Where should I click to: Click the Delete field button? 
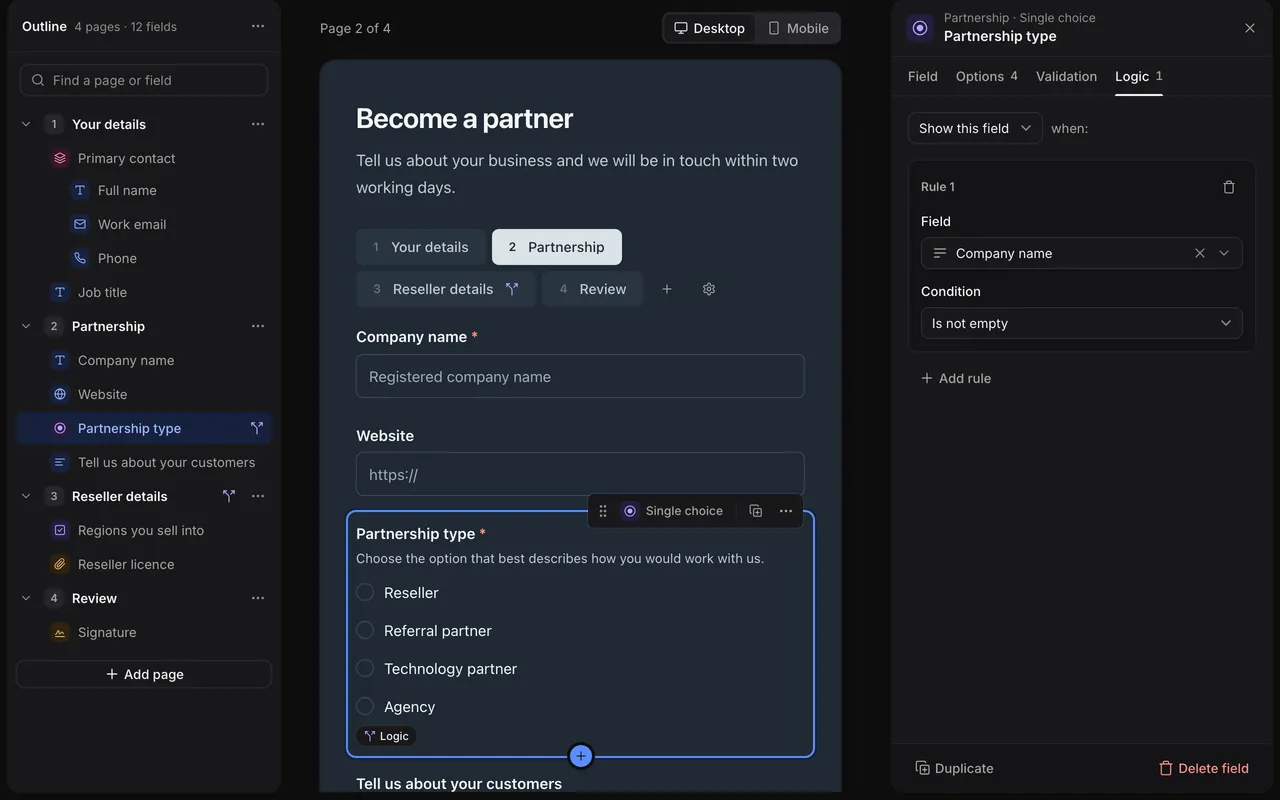coord(1204,768)
